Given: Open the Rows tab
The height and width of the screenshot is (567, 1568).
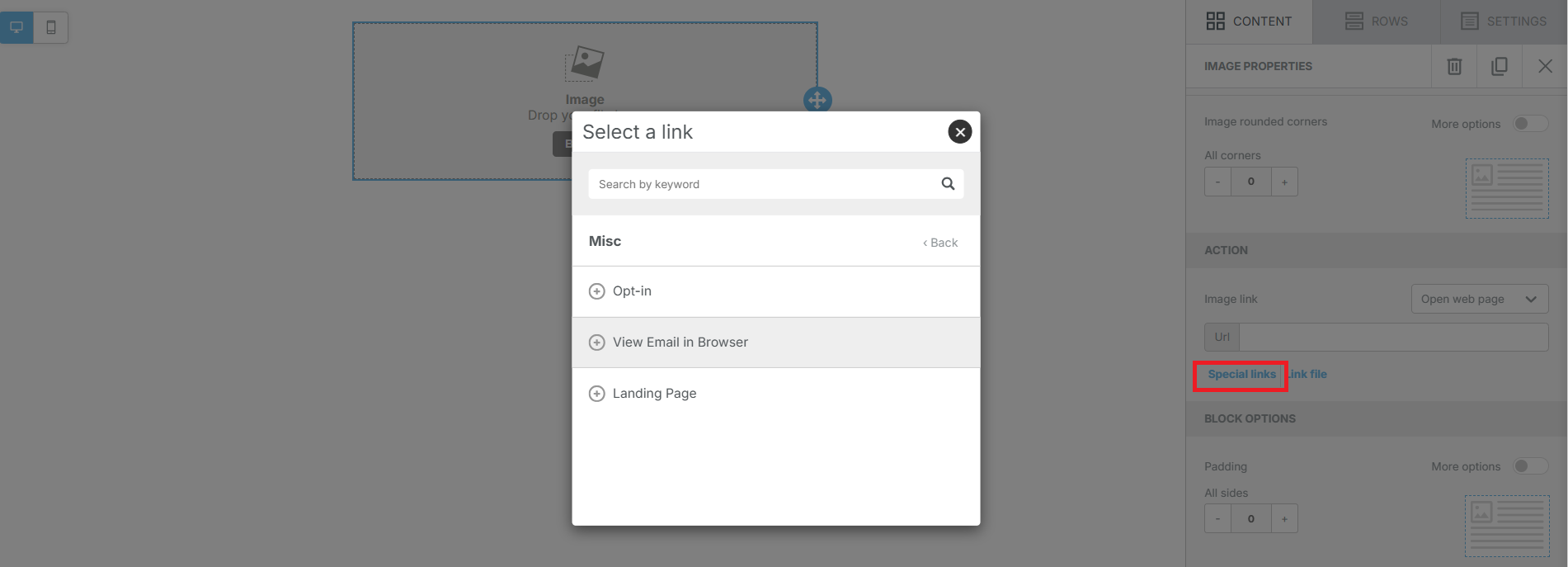Looking at the screenshot, I should 1376,21.
